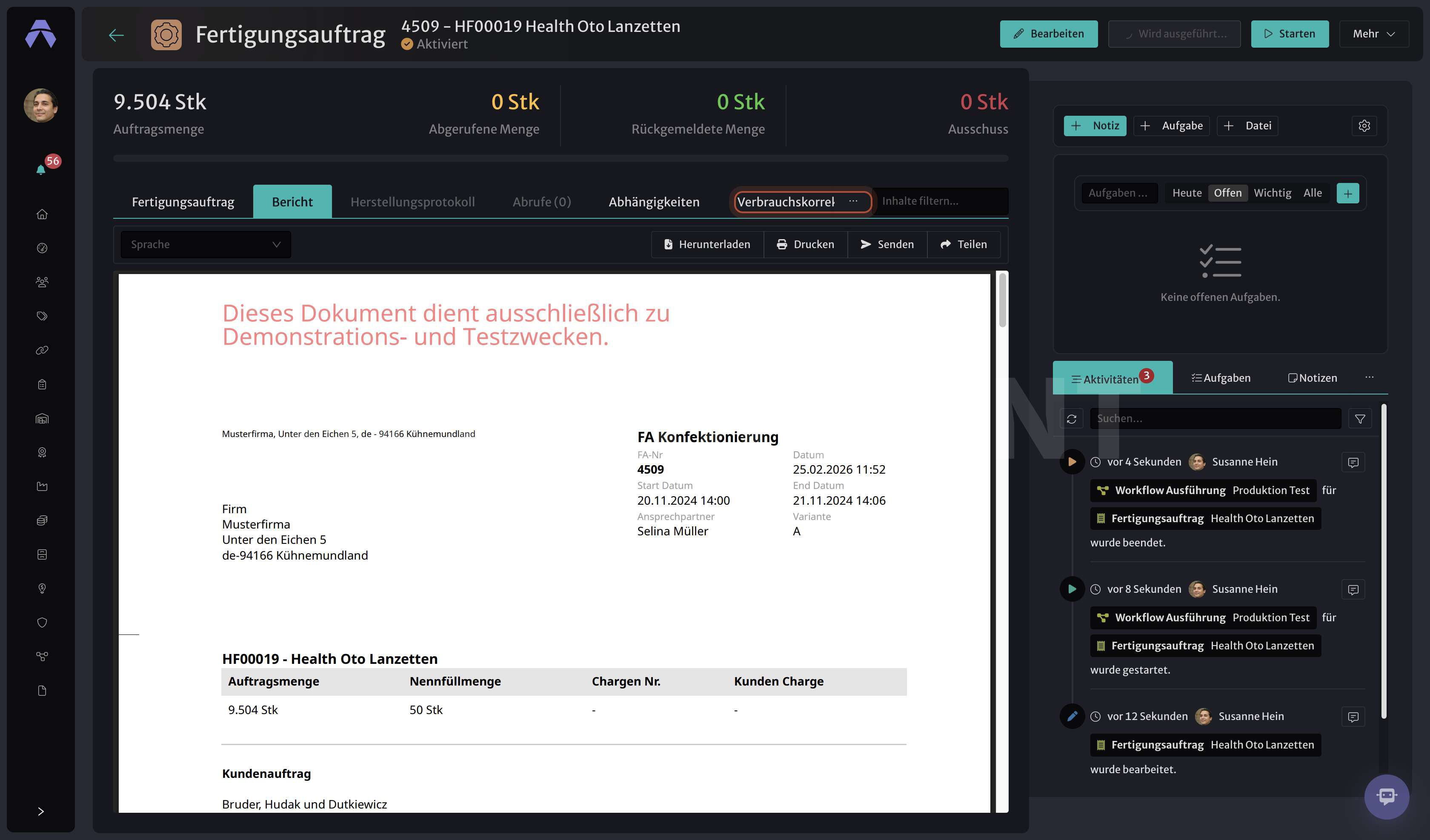Open notifications bell with 56 badge
This screenshot has height=840, width=1430.
[x=41, y=169]
